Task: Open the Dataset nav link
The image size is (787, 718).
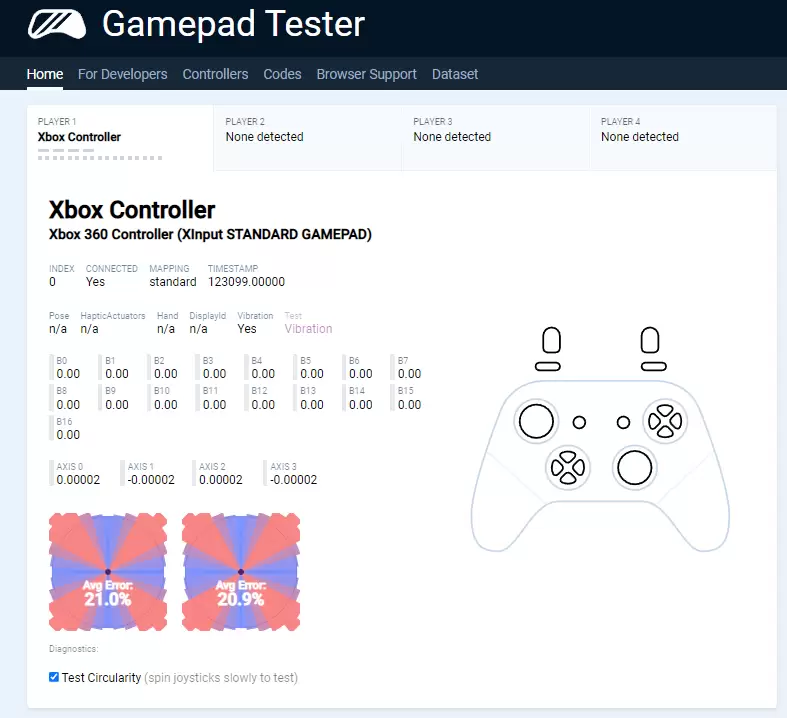Action: [x=455, y=74]
